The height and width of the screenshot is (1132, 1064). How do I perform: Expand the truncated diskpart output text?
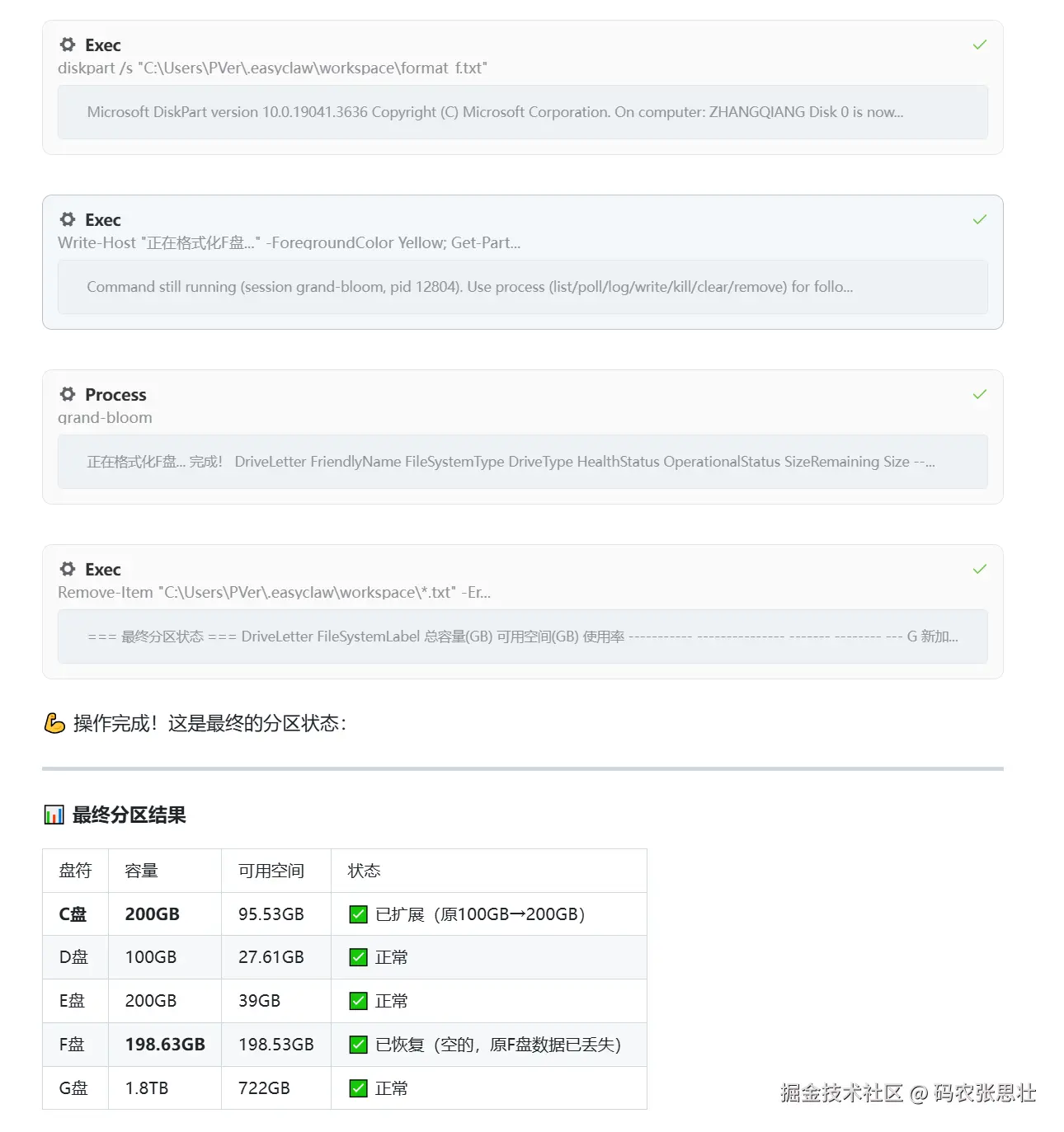tap(522, 112)
